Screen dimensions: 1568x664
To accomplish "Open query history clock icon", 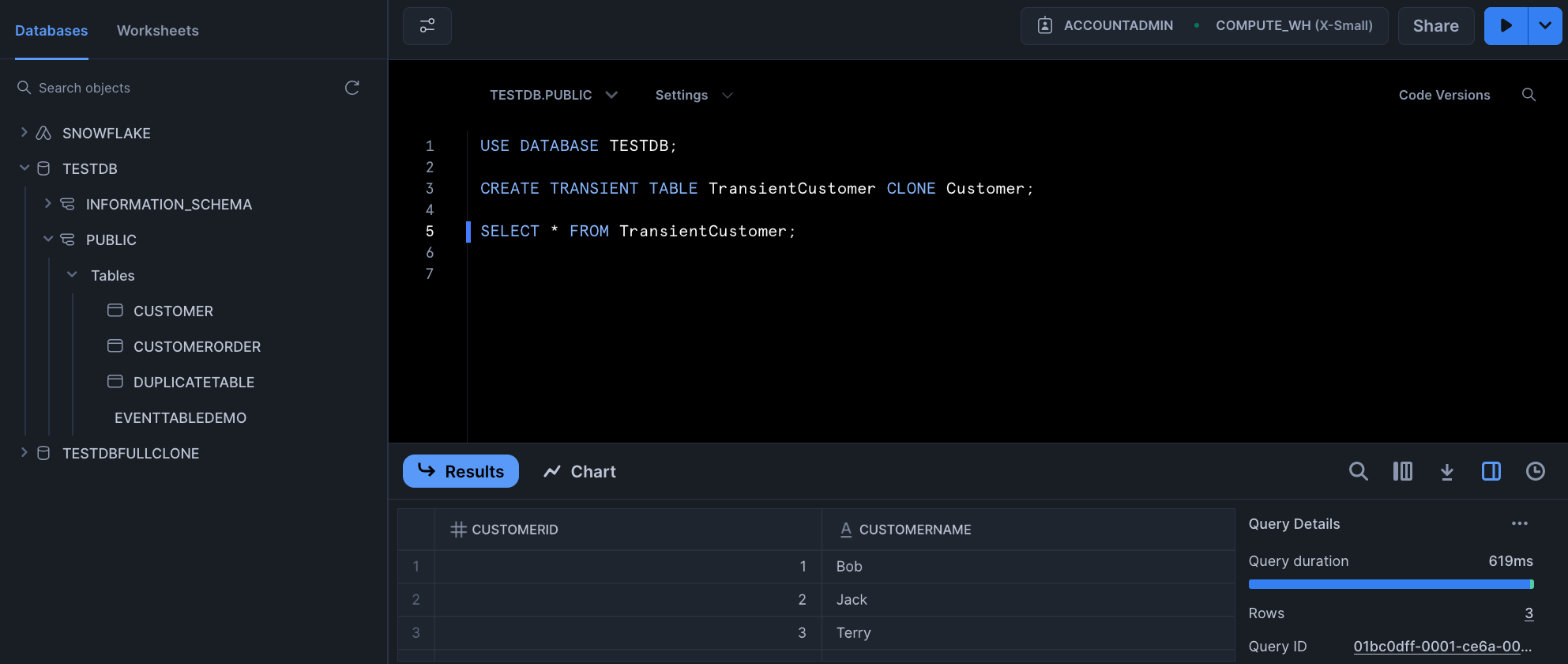I will pos(1535,472).
